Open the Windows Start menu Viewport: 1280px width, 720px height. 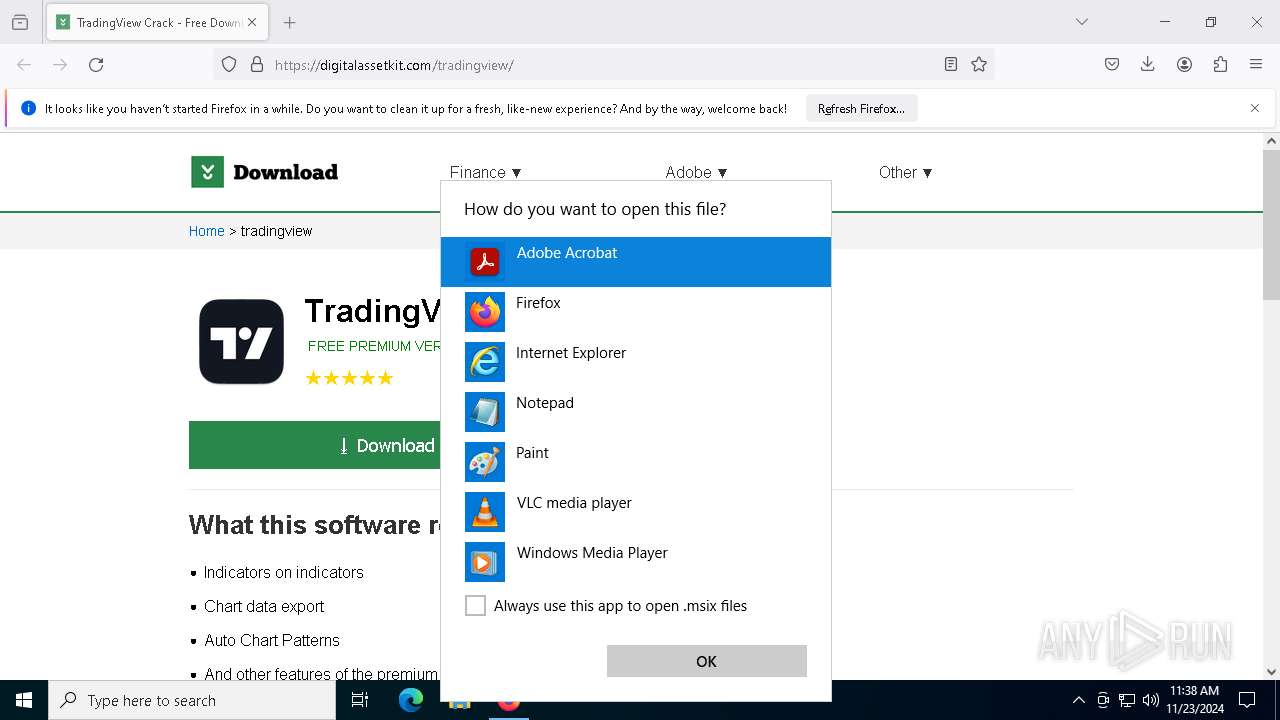point(24,700)
